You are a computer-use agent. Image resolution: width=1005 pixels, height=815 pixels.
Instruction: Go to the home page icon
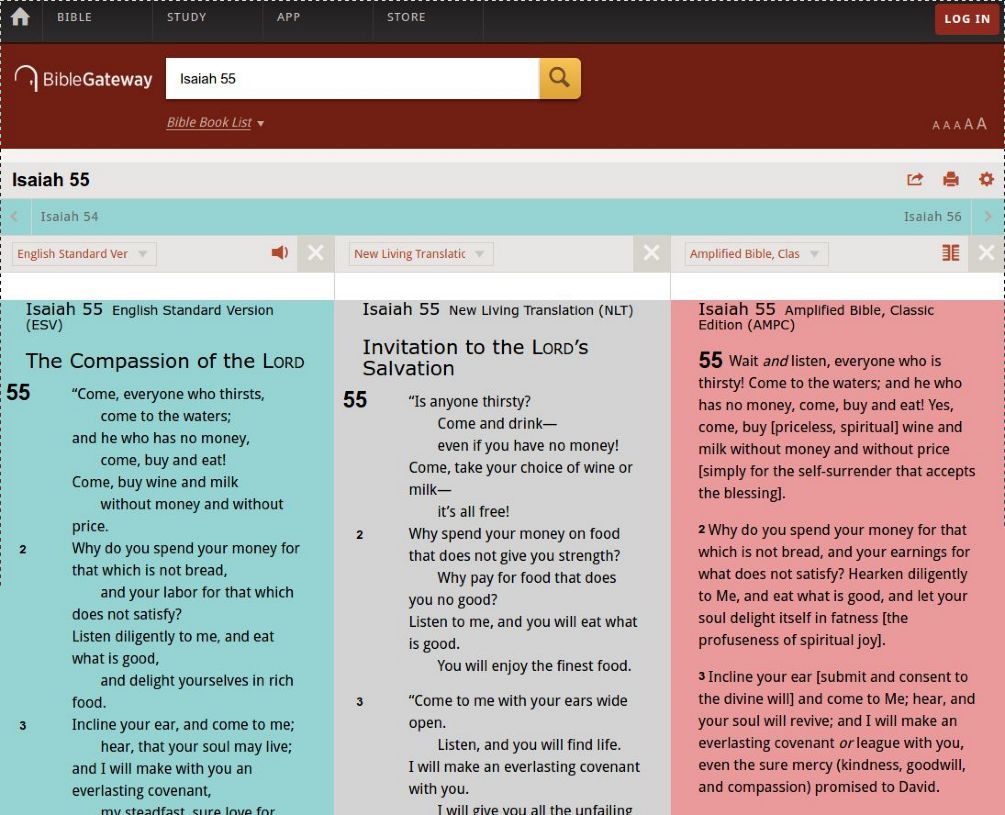(x=21, y=17)
